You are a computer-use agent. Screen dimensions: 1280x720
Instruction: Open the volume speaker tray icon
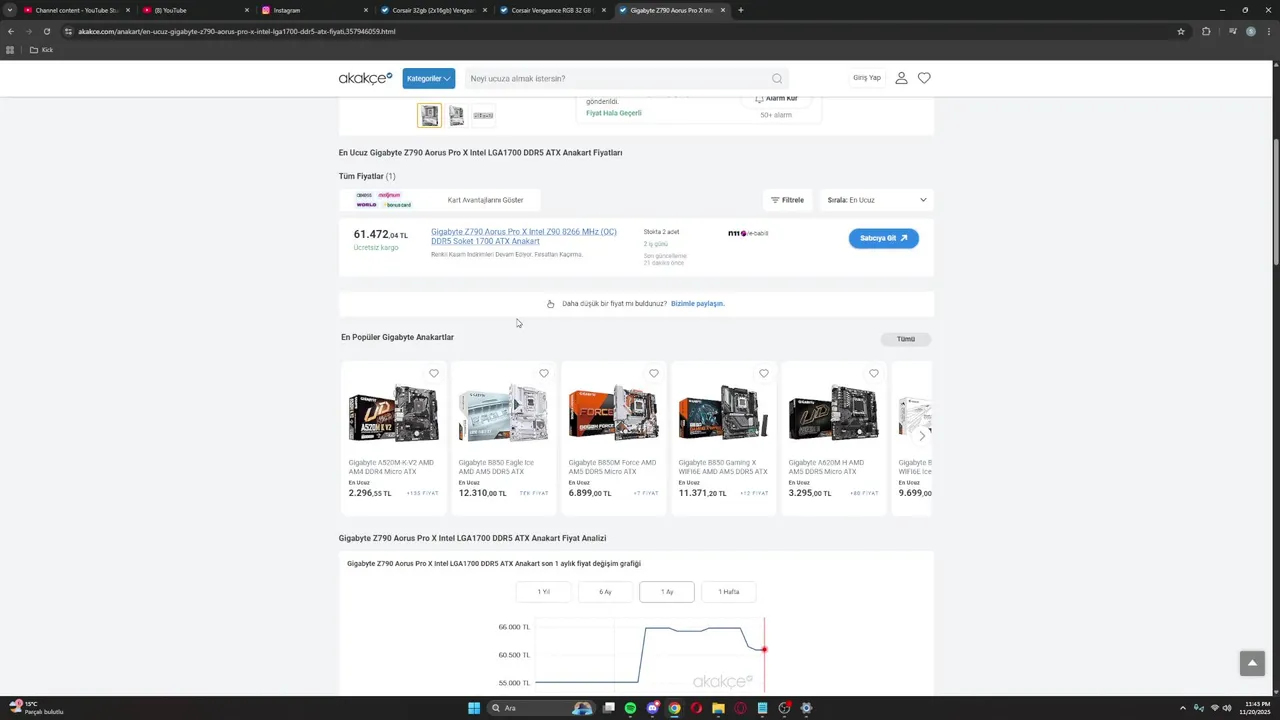point(1227,708)
